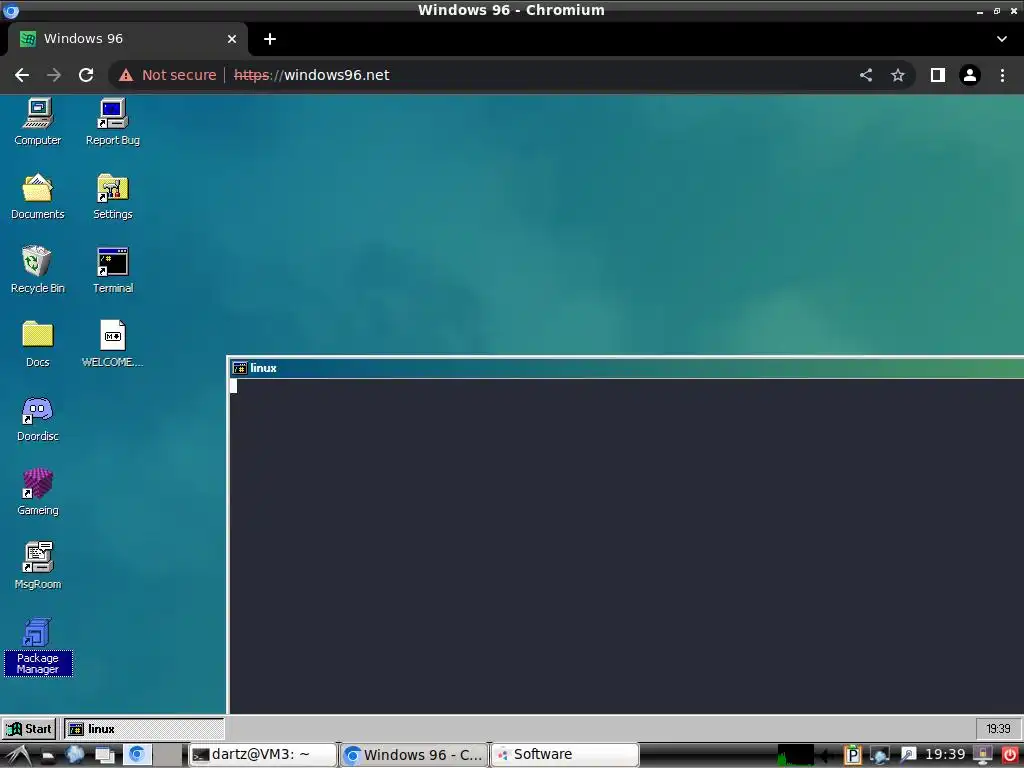Viewport: 1024px width, 768px height.
Task: Close the Windows 96 tab
Action: click(232, 39)
